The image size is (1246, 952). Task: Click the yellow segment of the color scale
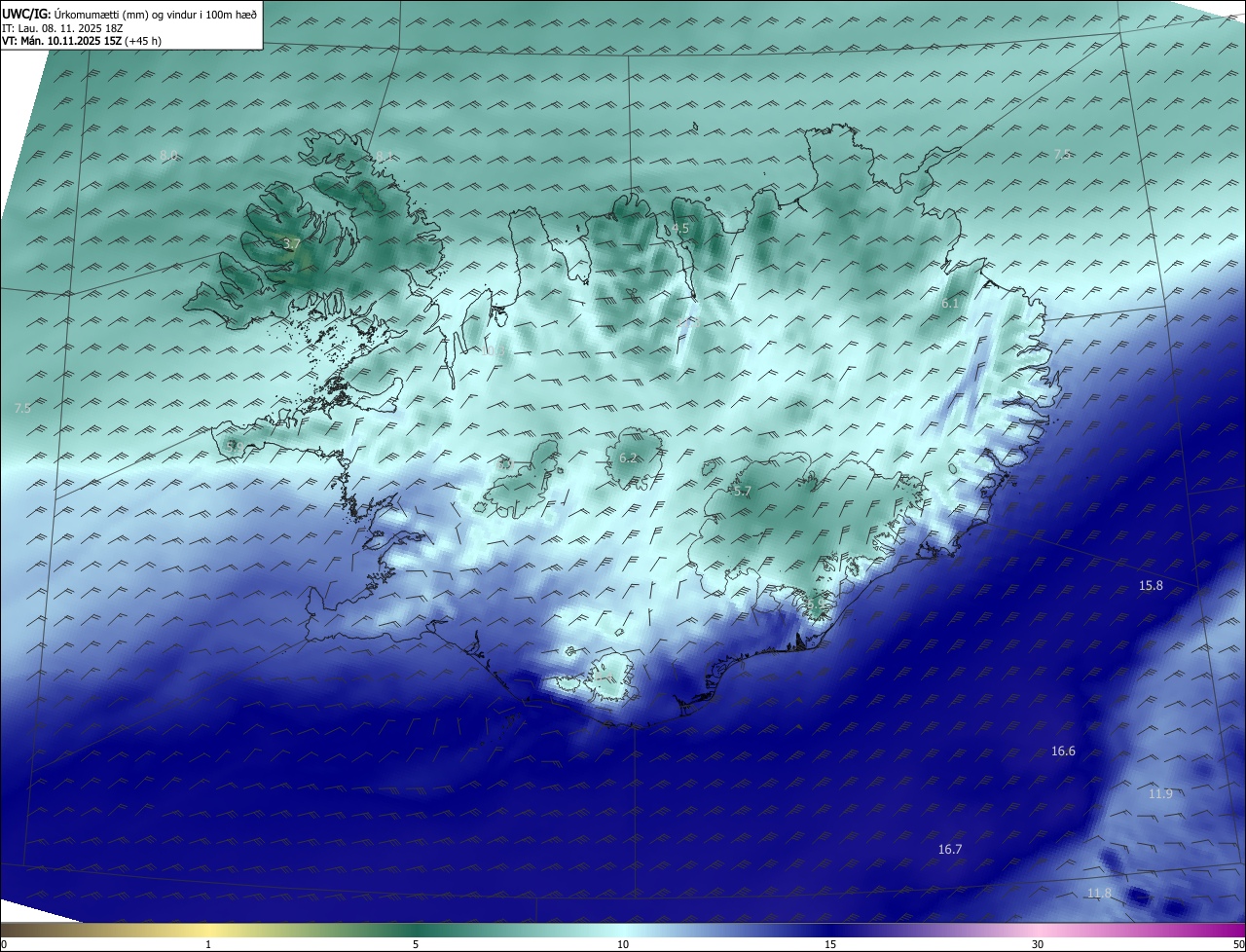coord(209,930)
